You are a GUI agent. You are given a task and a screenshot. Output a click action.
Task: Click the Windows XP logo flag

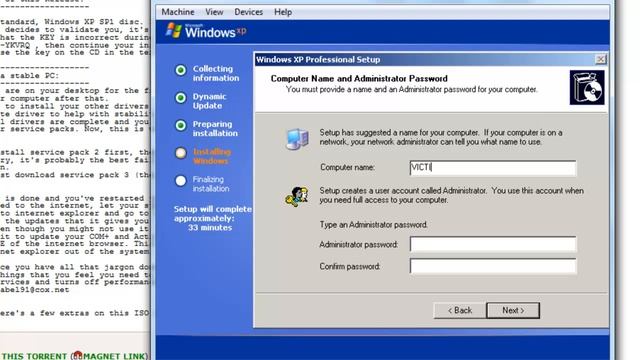[174, 31]
